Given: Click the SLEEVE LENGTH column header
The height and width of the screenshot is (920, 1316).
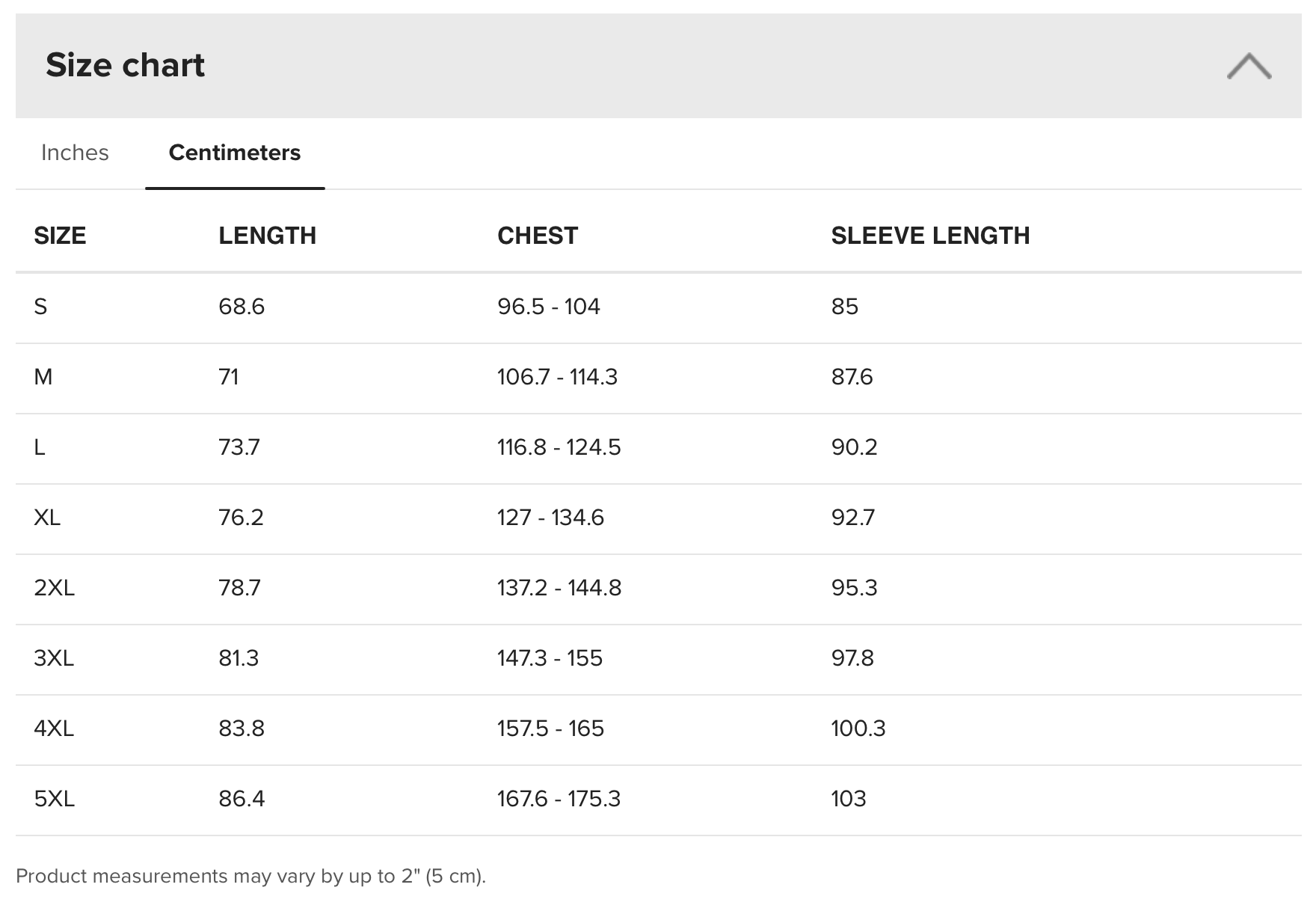Looking at the screenshot, I should 930,236.
